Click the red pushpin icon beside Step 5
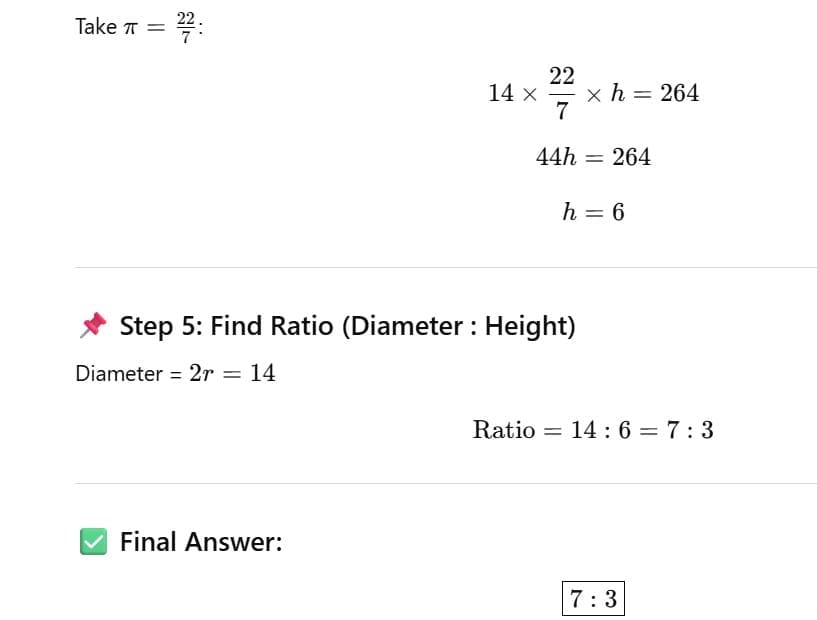The height and width of the screenshot is (620, 817). click(93, 325)
